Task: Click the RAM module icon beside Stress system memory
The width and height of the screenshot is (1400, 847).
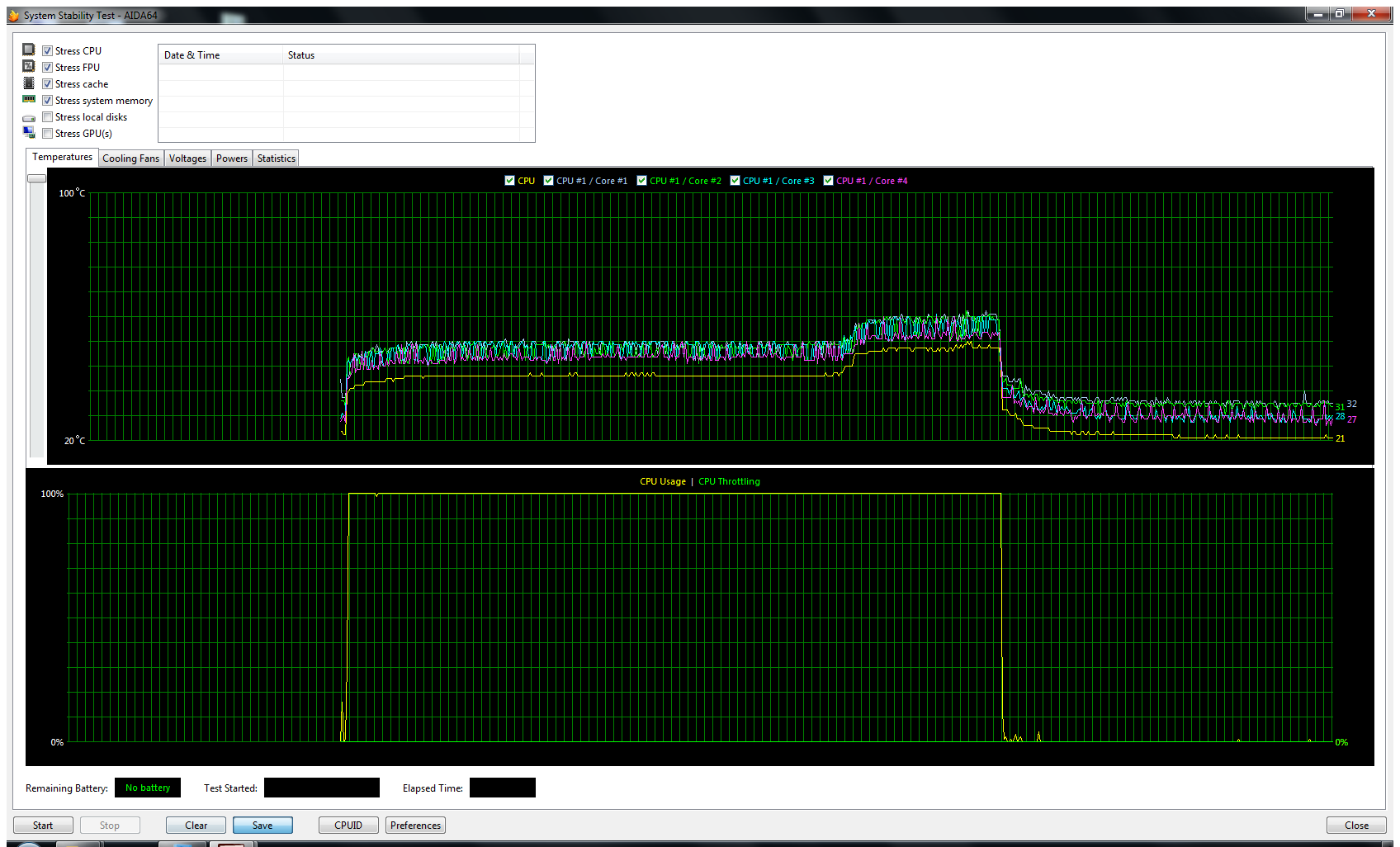Action: tap(29, 100)
